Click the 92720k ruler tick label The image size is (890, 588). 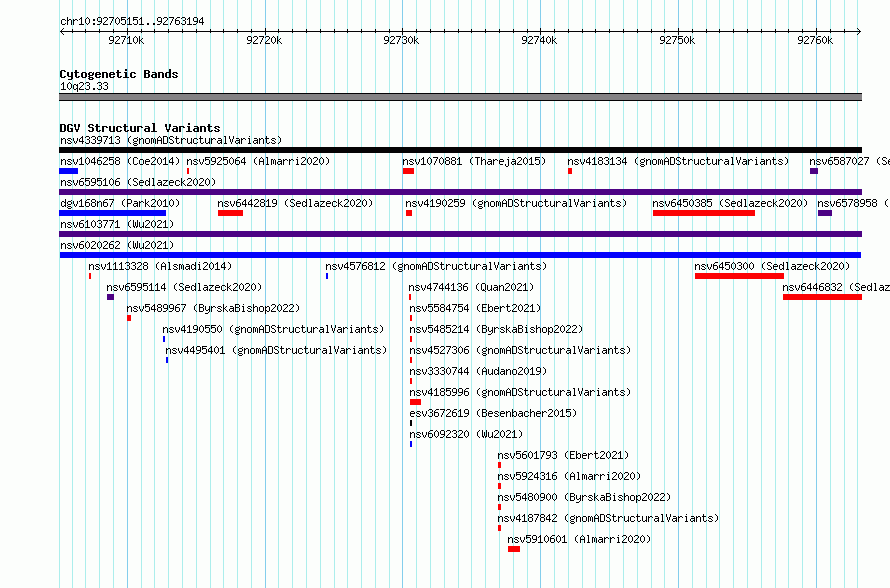(x=264, y=40)
